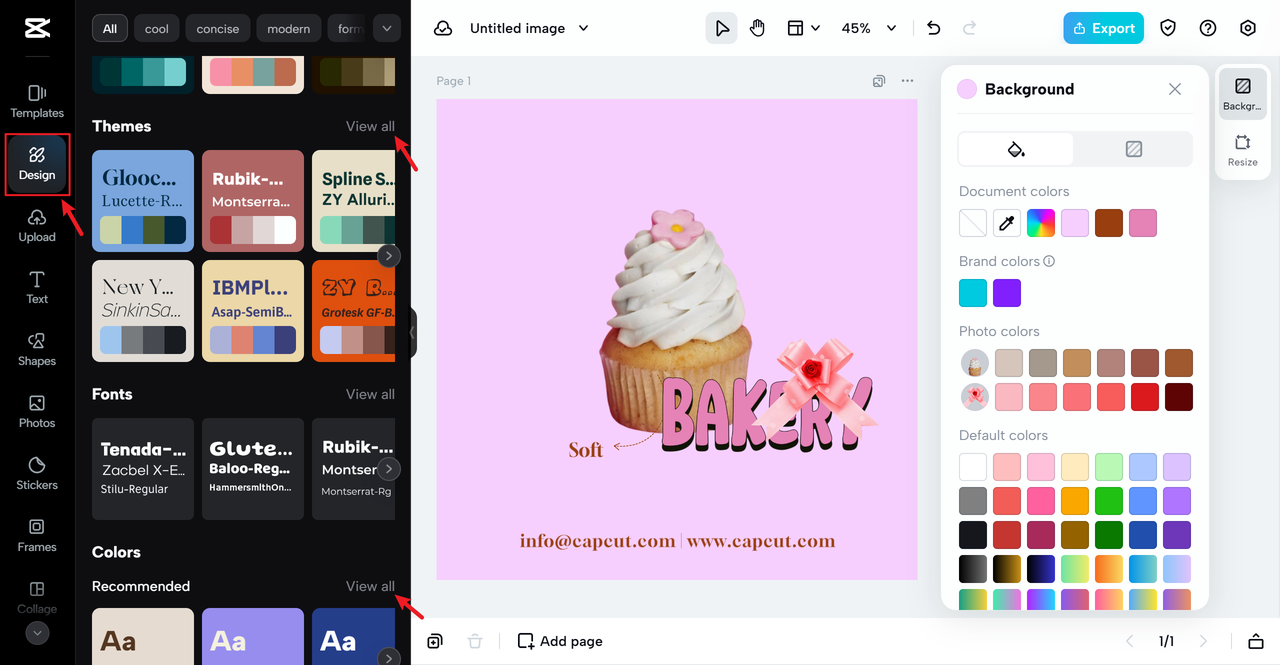Open the Design sidebar panel
Viewport: 1280px width, 665px height.
(37, 164)
